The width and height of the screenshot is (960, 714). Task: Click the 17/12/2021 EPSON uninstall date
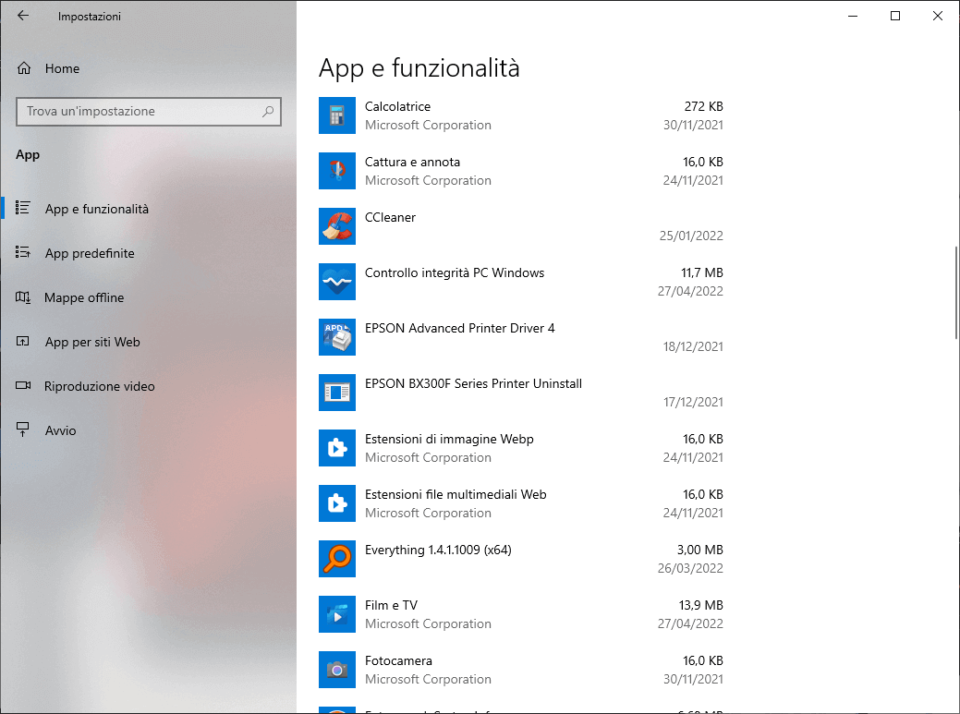[693, 402]
